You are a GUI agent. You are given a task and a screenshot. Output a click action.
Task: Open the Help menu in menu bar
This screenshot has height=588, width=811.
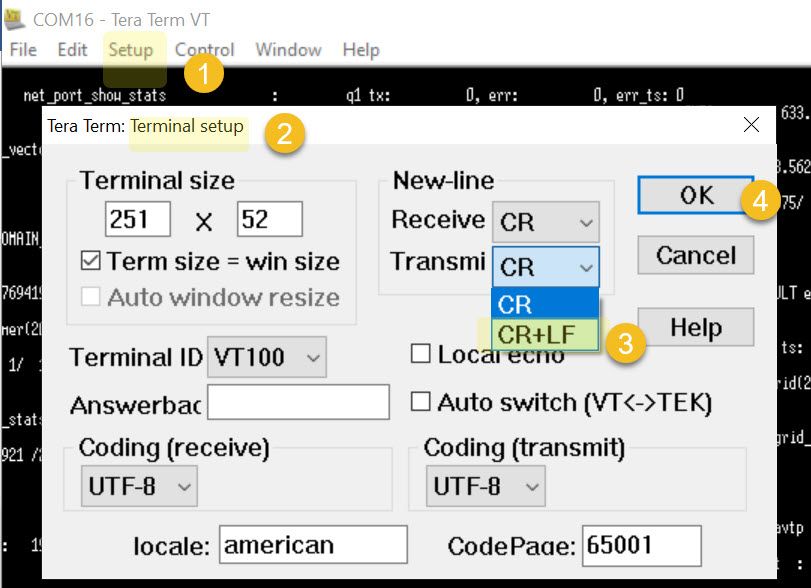point(361,50)
